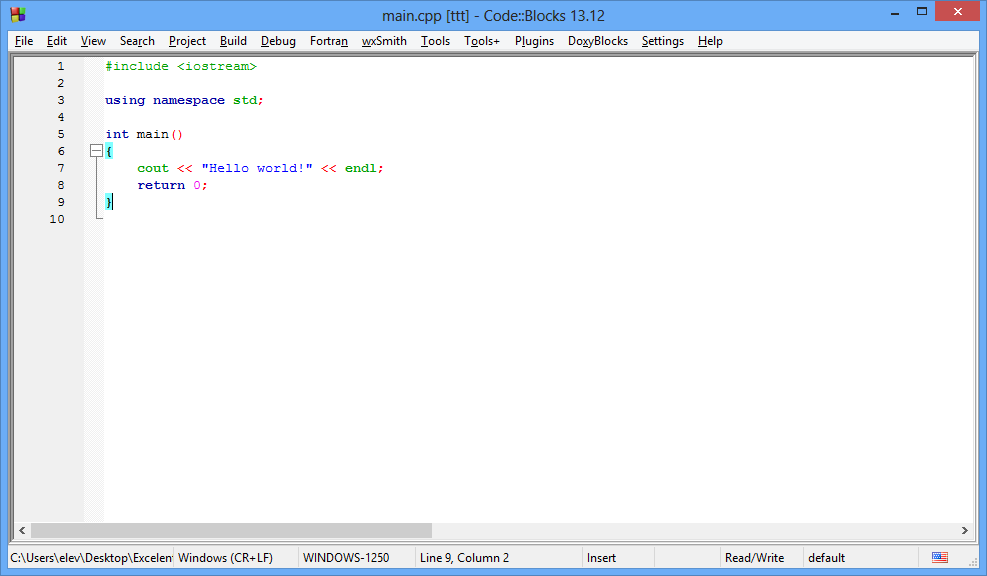Screen dimensions: 987x576
Task: Click the using namespace std line
Action: [184, 100]
